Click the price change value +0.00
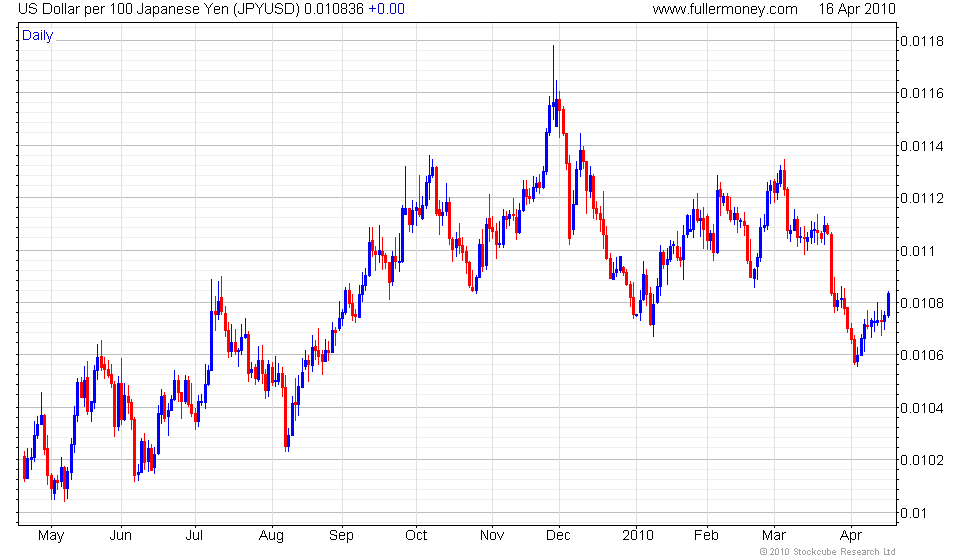Screen dimensions: 980x560 (x=386, y=9)
